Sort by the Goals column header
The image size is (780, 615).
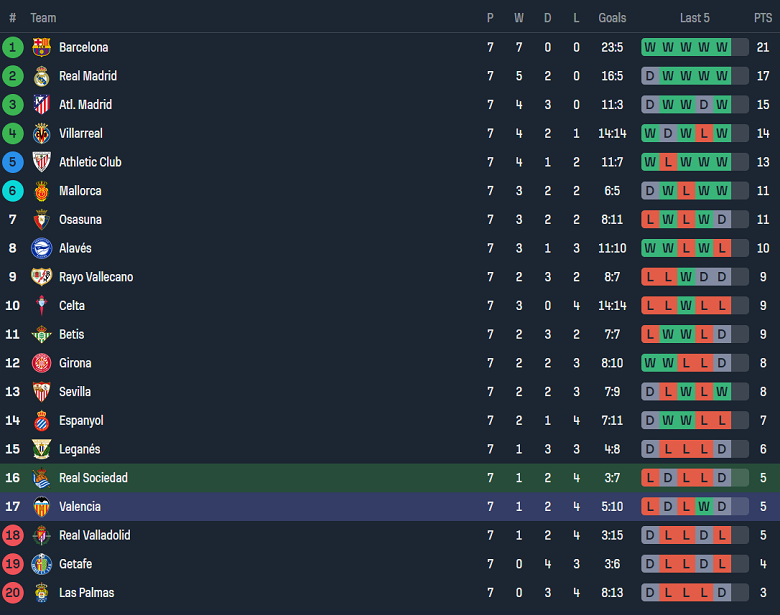click(x=612, y=18)
